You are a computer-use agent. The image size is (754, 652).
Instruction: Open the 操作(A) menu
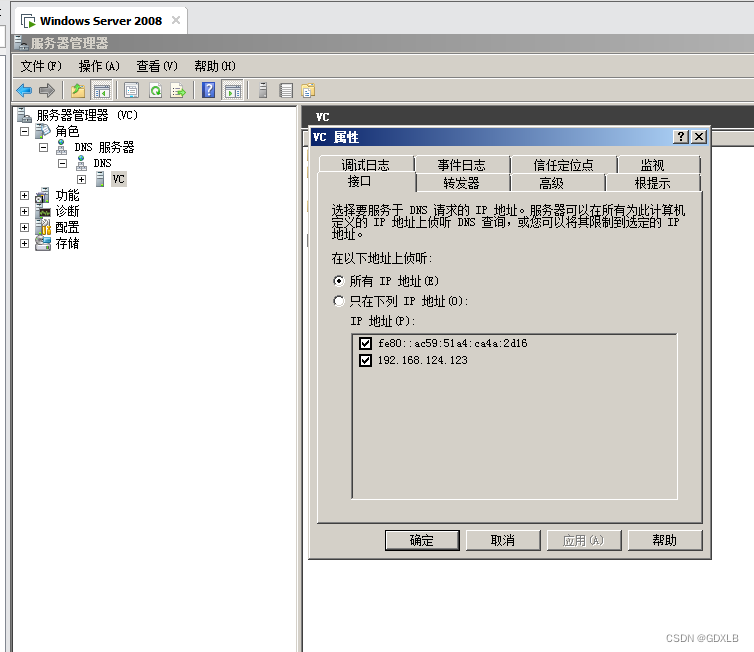(99, 66)
